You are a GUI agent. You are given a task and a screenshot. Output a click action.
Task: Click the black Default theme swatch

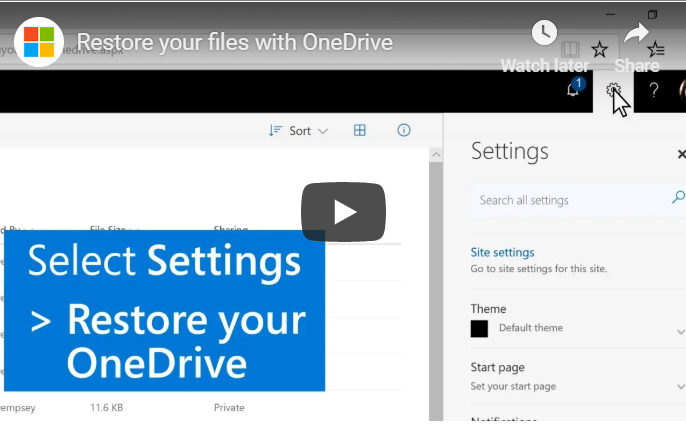pyautogui.click(x=479, y=329)
